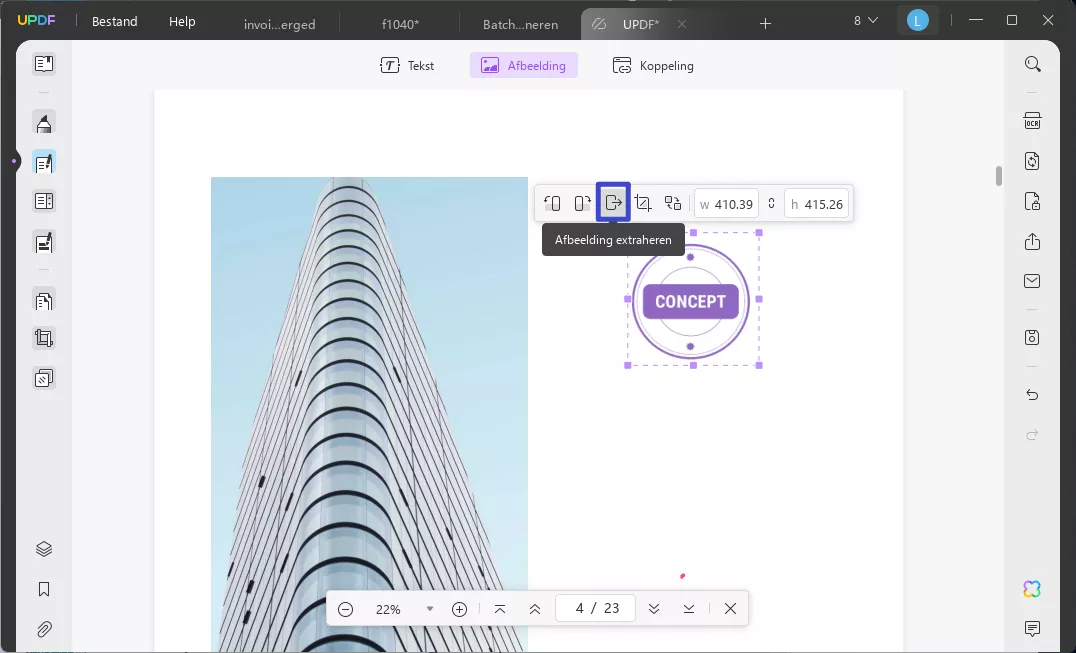Select the Edit PDF tool in sidebar

click(x=44, y=163)
